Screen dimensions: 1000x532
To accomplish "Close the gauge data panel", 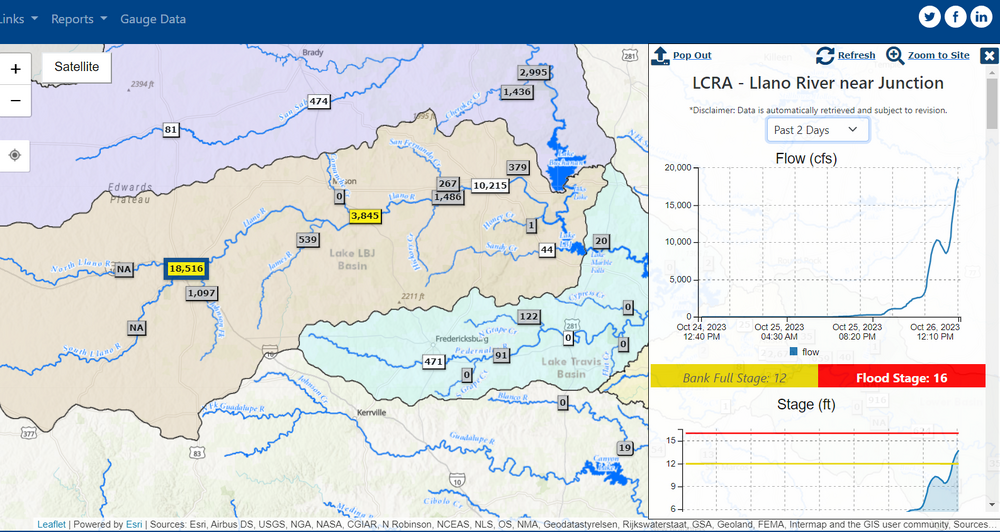I will click(x=989, y=55).
